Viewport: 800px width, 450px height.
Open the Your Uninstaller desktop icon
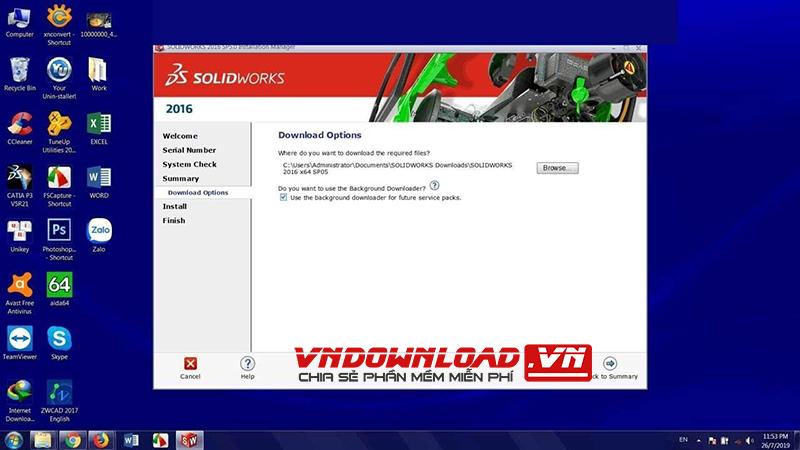tap(59, 78)
